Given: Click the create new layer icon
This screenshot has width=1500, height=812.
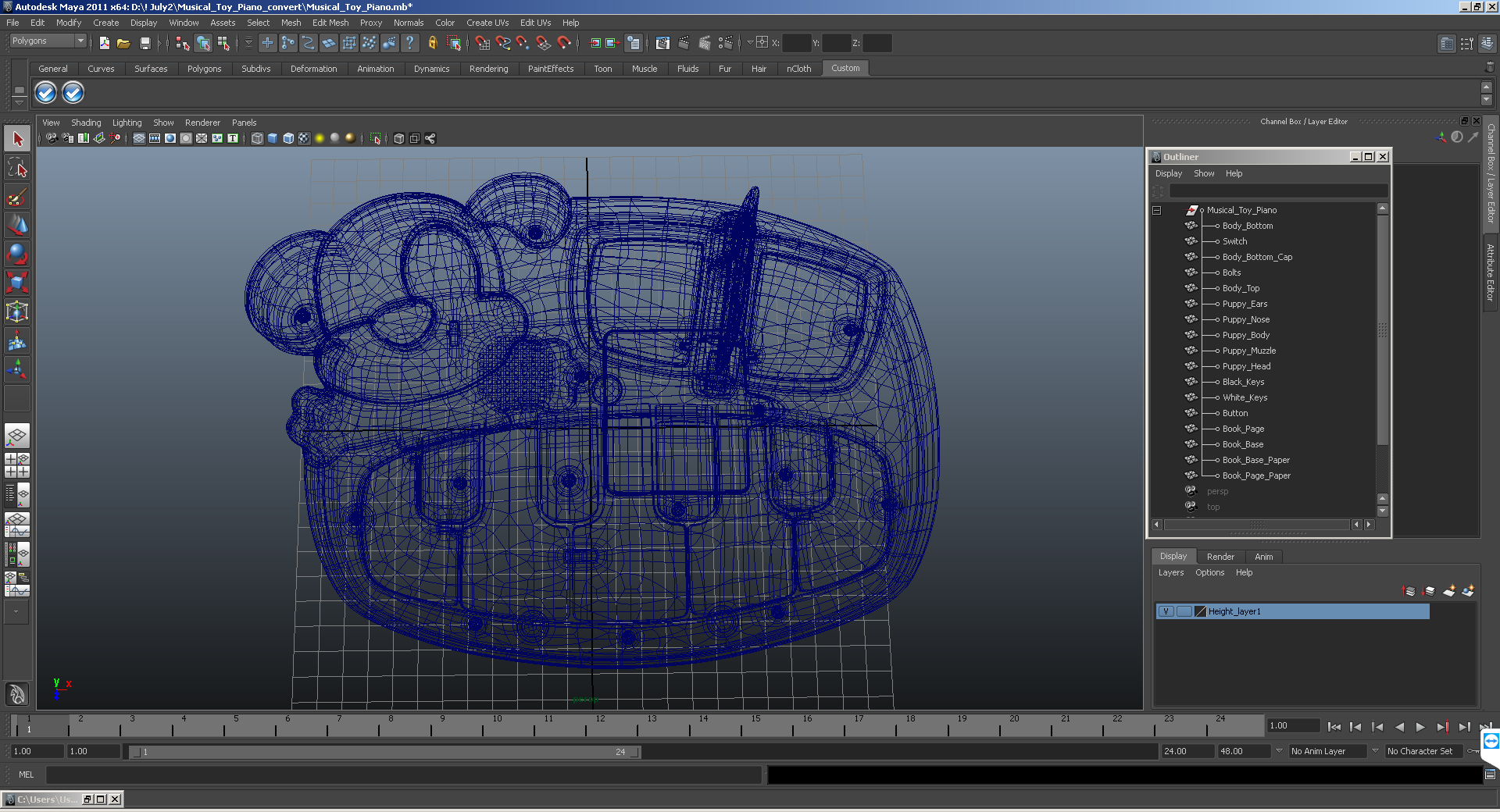Looking at the screenshot, I should 1448,591.
